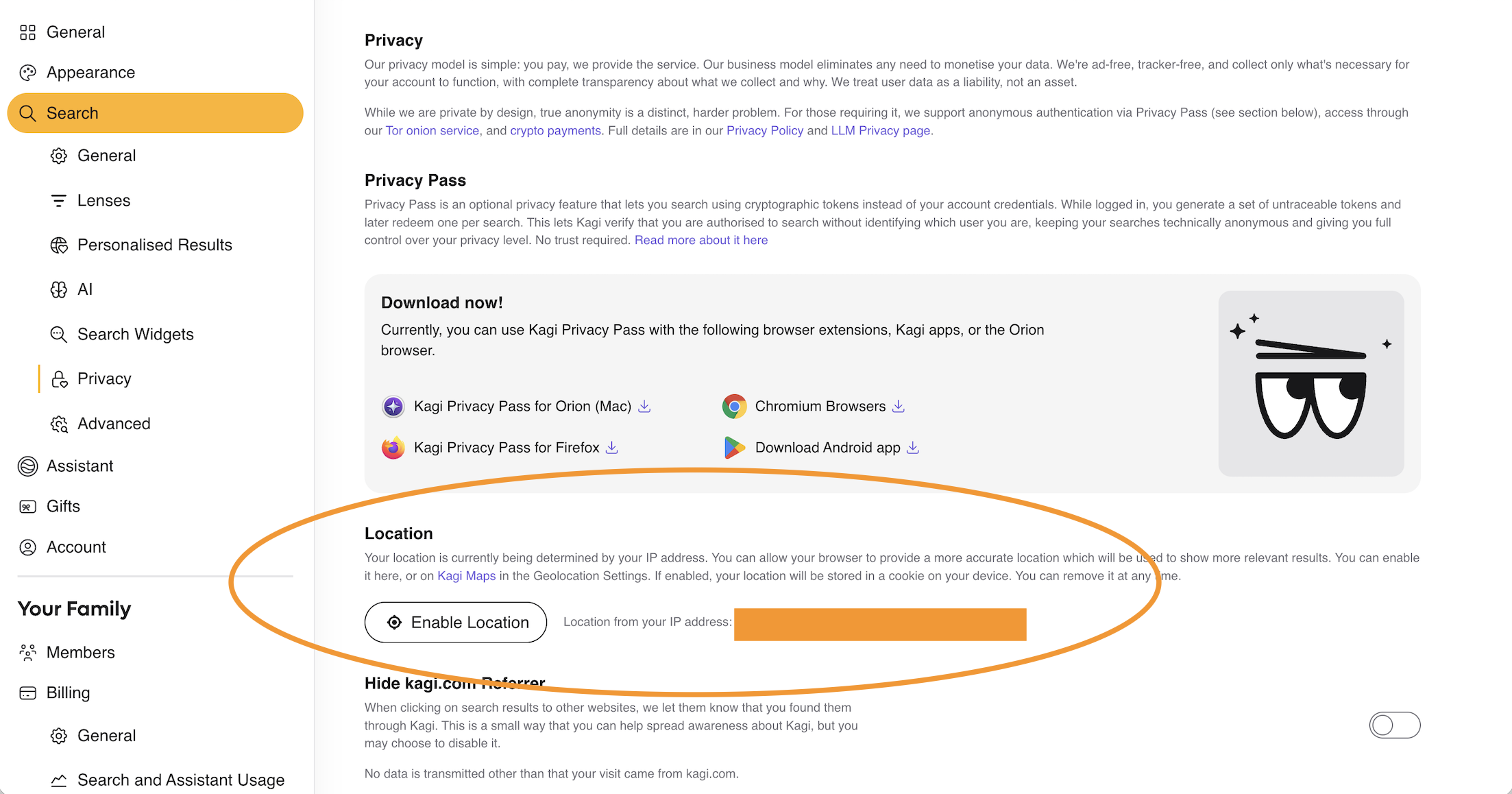
Task: Click the Kagi eyes mascot illustration
Action: tap(1310, 383)
